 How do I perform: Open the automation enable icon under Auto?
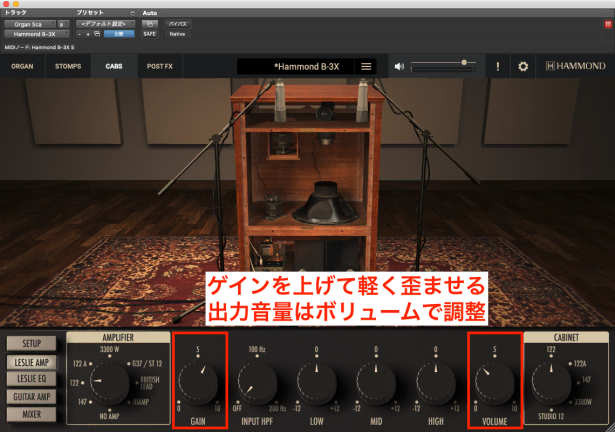click(x=150, y=24)
